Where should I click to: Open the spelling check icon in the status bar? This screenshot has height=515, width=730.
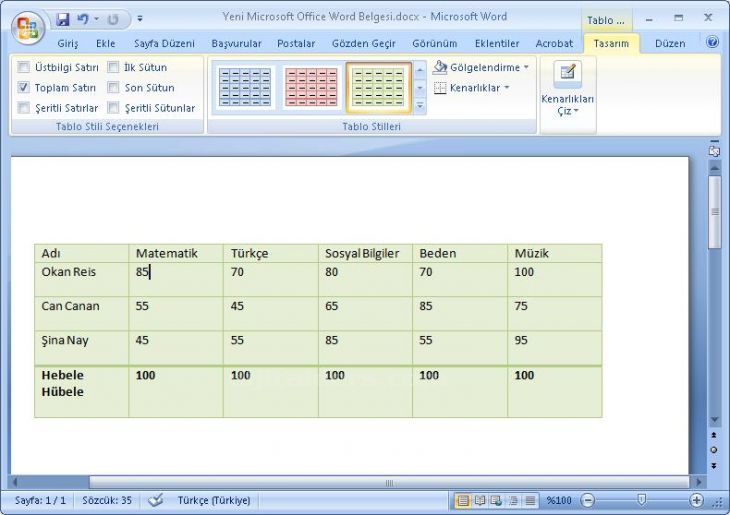[x=155, y=500]
